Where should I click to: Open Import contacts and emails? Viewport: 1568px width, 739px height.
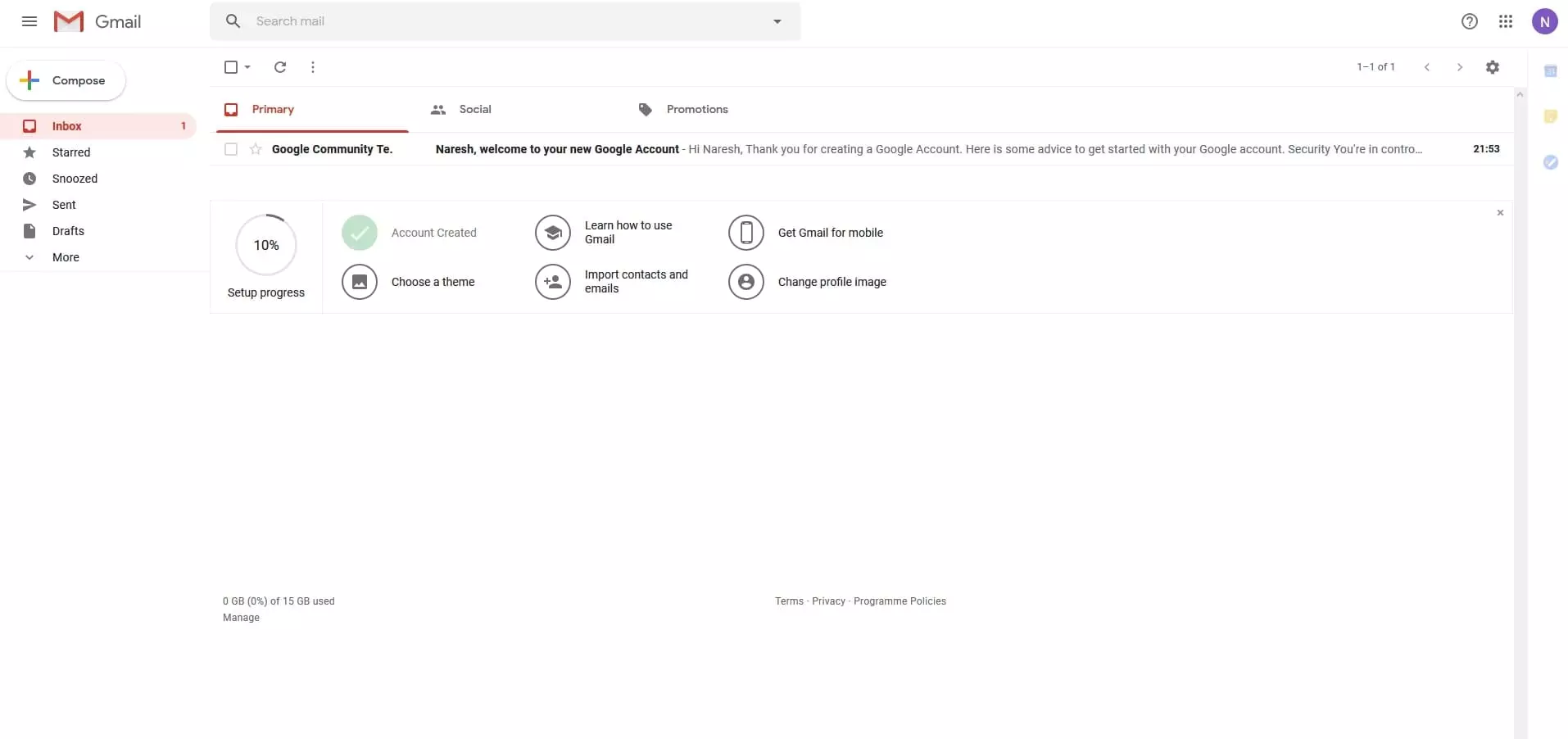coord(637,282)
